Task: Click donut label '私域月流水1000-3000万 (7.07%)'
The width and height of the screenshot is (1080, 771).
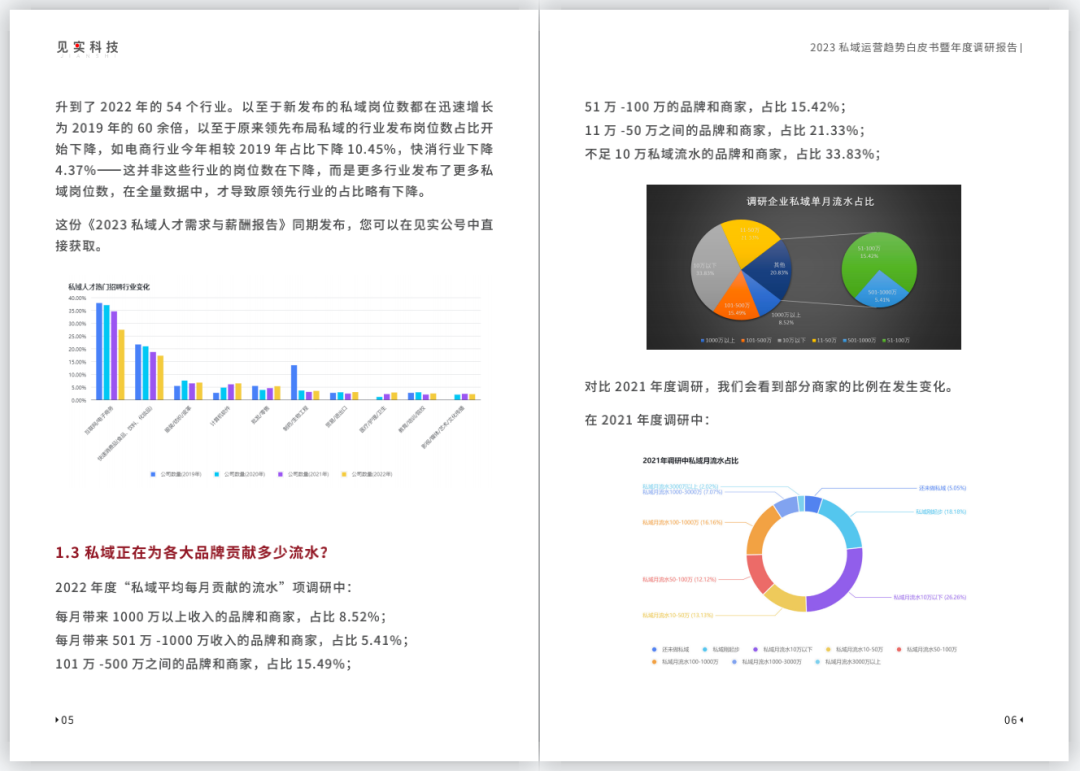Action: pyautogui.click(x=683, y=492)
